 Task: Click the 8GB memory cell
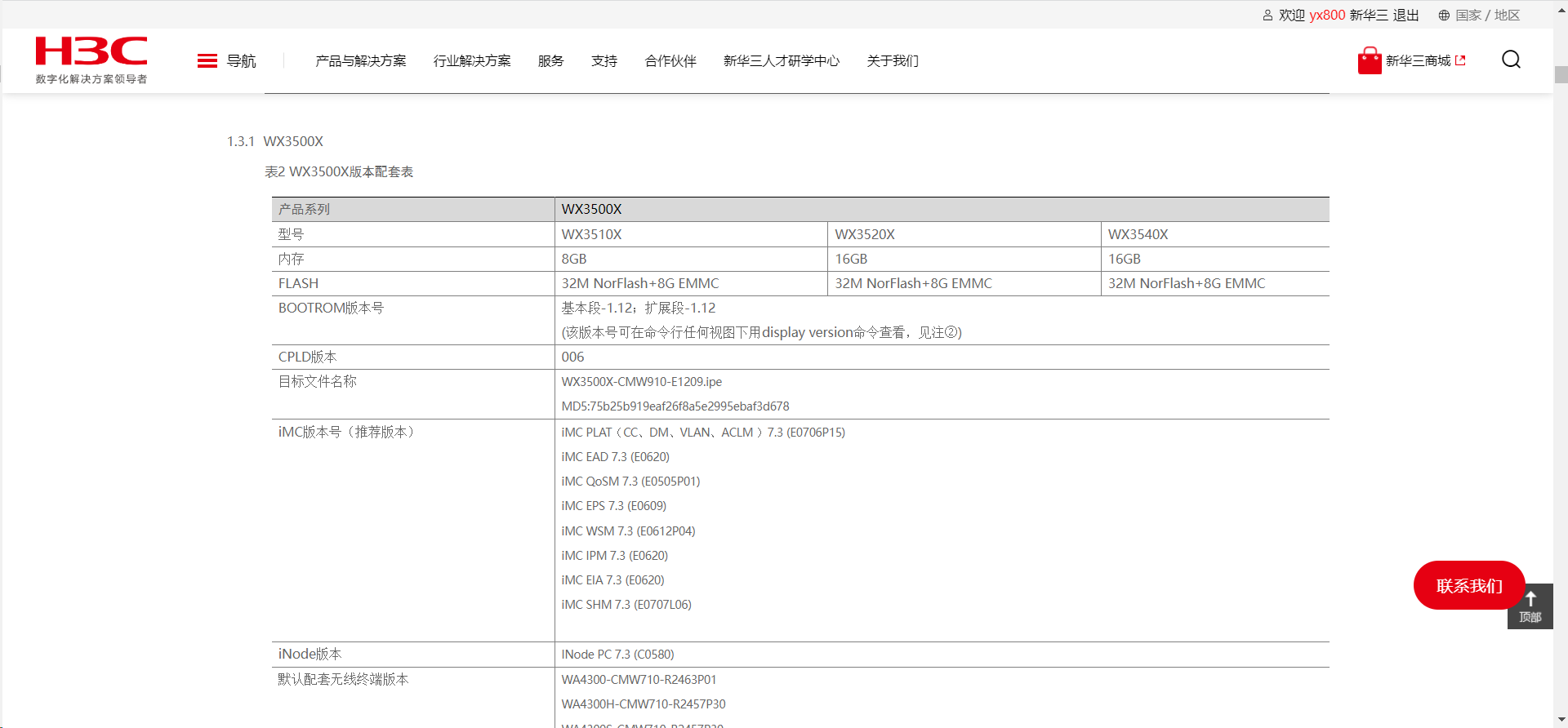(x=691, y=259)
